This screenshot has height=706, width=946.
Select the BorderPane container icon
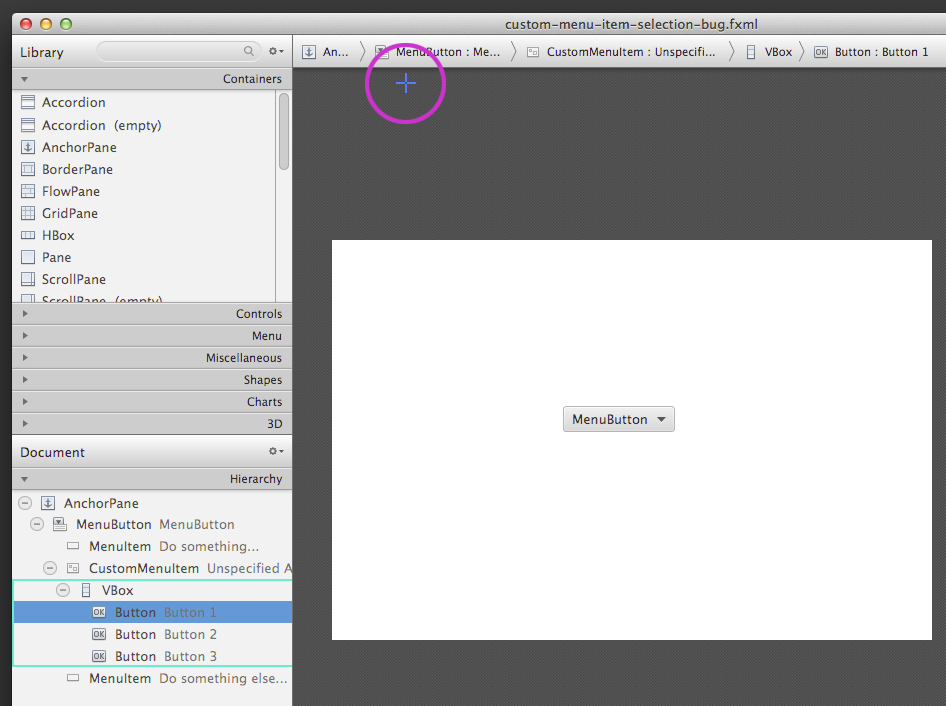[28, 169]
